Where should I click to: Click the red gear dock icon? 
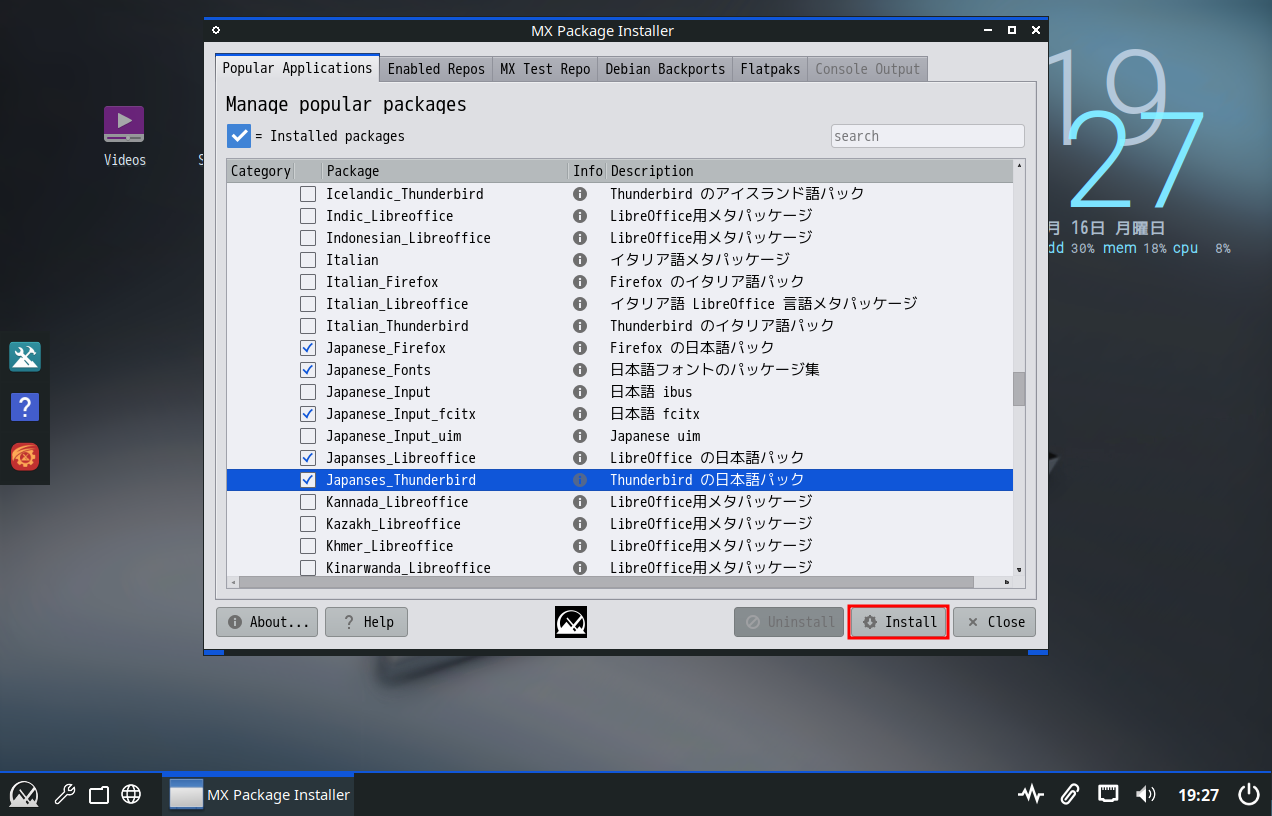pos(24,457)
